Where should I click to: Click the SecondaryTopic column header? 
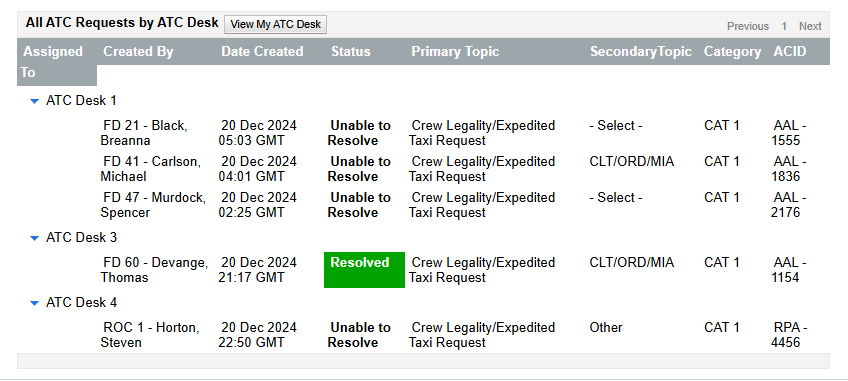(641, 51)
